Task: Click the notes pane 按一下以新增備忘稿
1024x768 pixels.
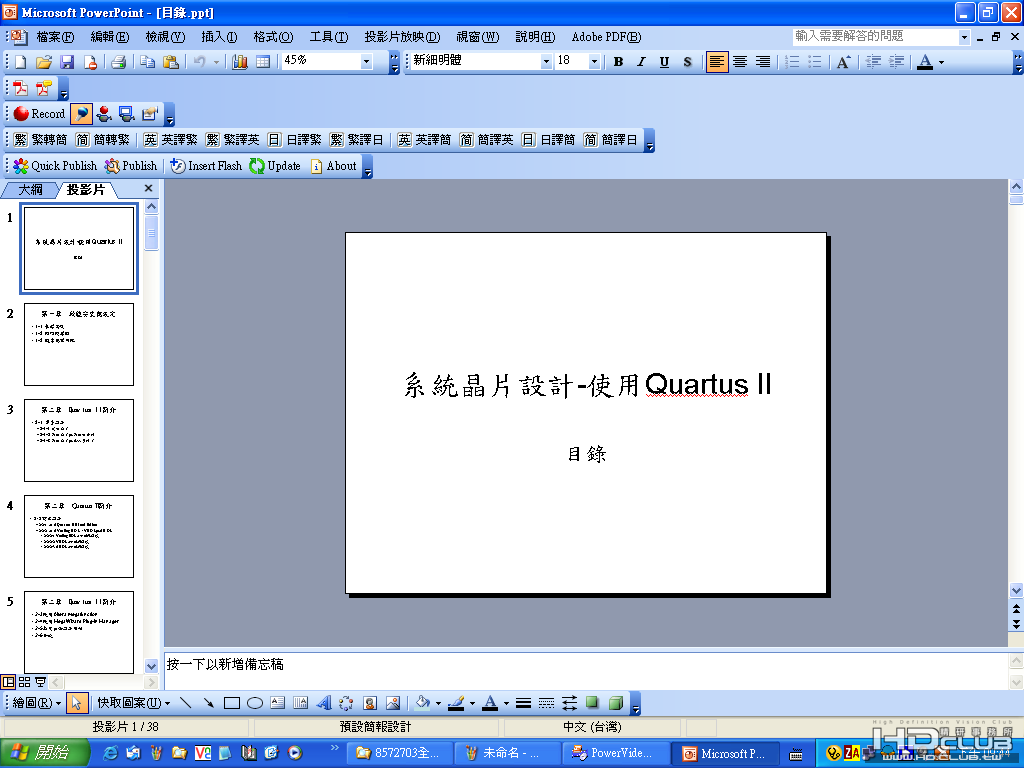Action: pos(585,669)
